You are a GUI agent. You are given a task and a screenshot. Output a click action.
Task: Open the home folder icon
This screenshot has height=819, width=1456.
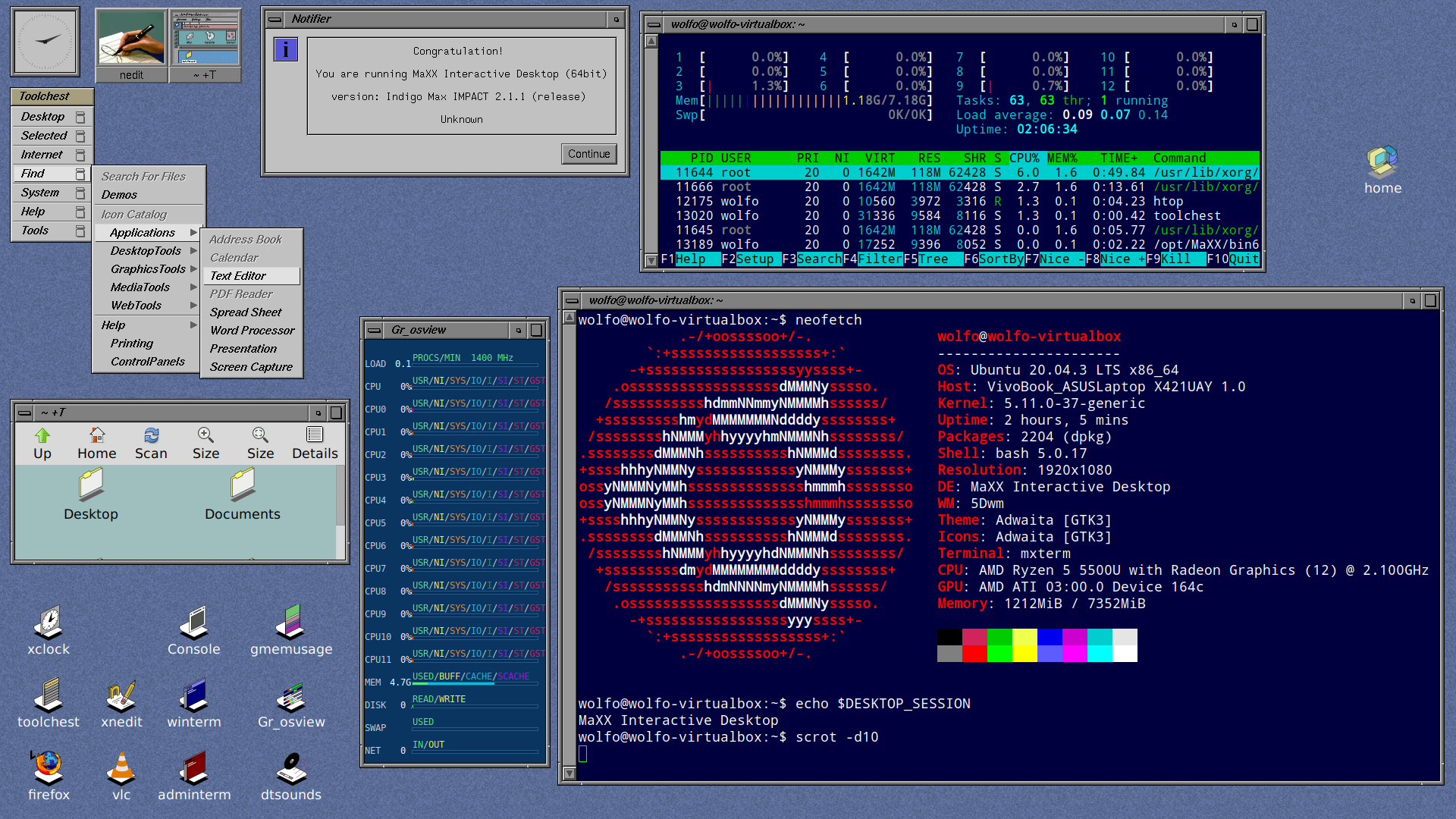[x=1382, y=162]
